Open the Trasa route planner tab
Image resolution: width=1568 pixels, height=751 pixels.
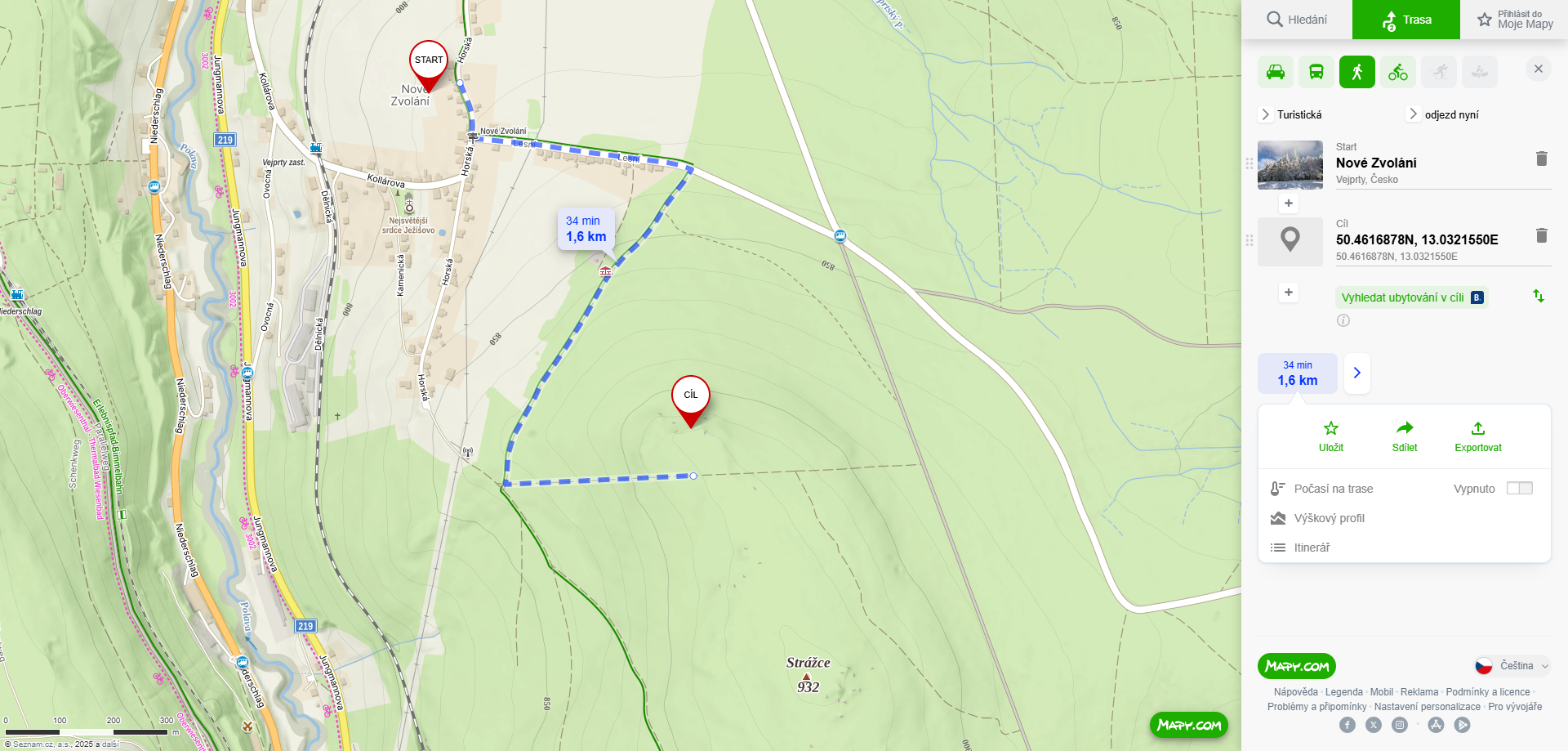[1406, 20]
